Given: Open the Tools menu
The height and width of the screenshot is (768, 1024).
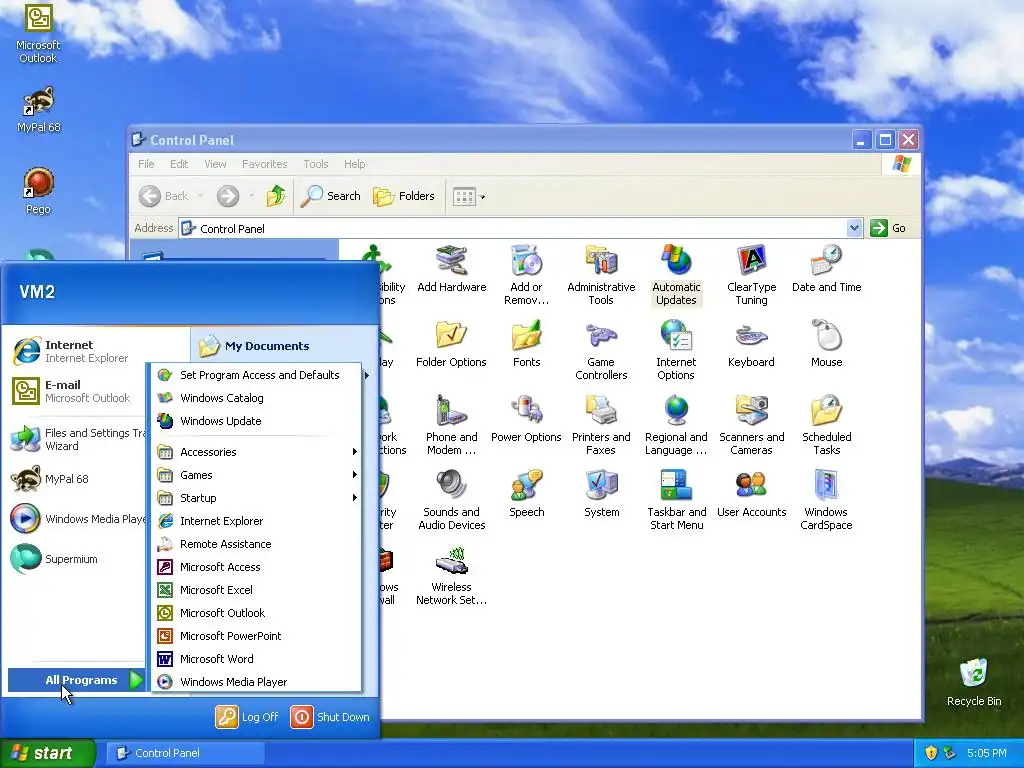Looking at the screenshot, I should pos(315,164).
